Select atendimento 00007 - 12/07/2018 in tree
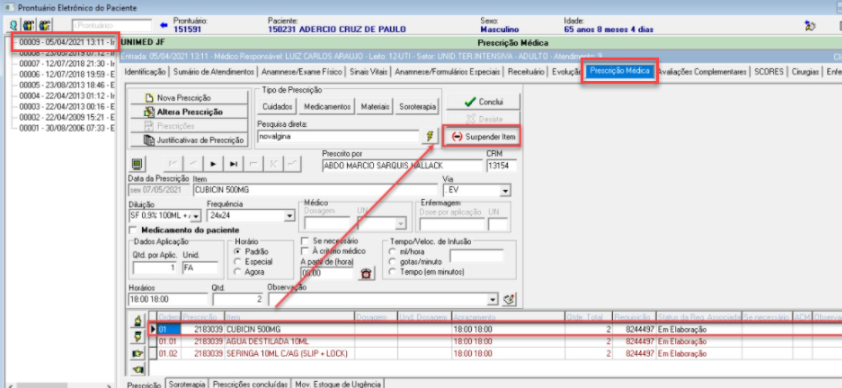This screenshot has height=388, width=842. (67, 63)
